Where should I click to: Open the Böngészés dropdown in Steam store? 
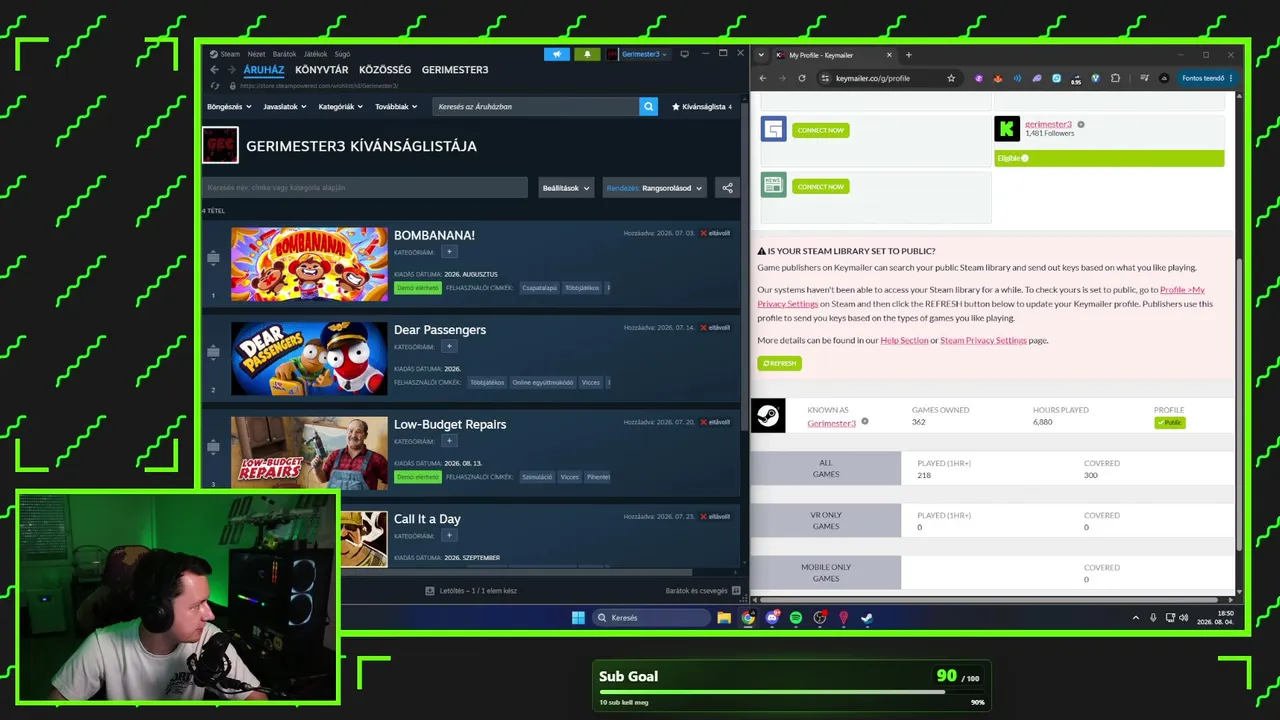(x=228, y=106)
